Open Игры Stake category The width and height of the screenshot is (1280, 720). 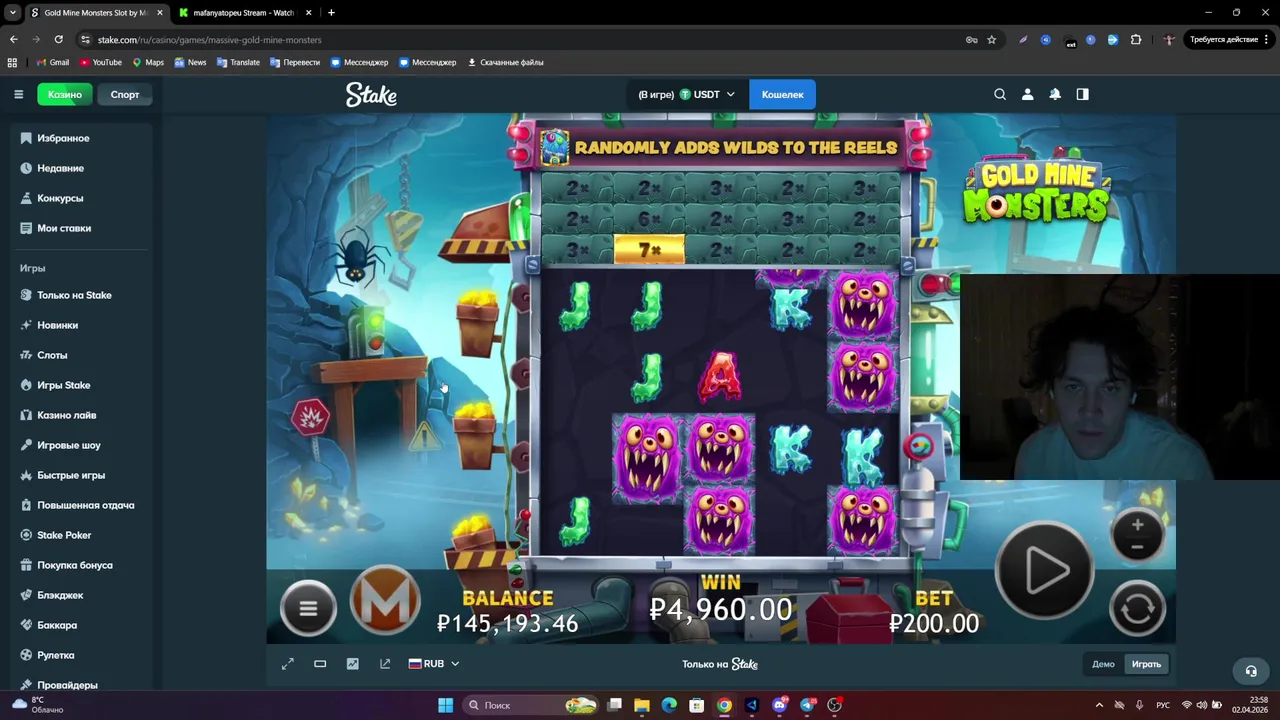[x=80, y=385]
